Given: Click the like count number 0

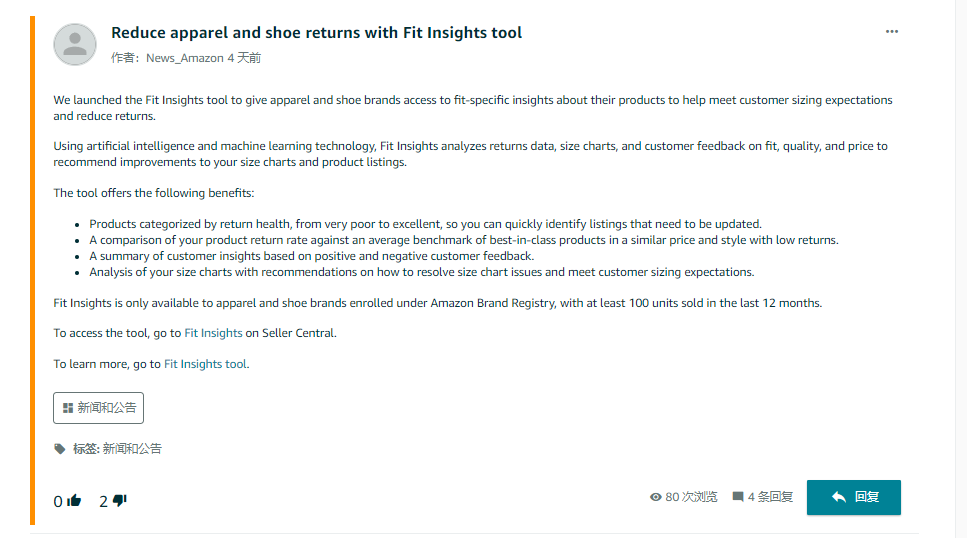Looking at the screenshot, I should coord(58,501).
